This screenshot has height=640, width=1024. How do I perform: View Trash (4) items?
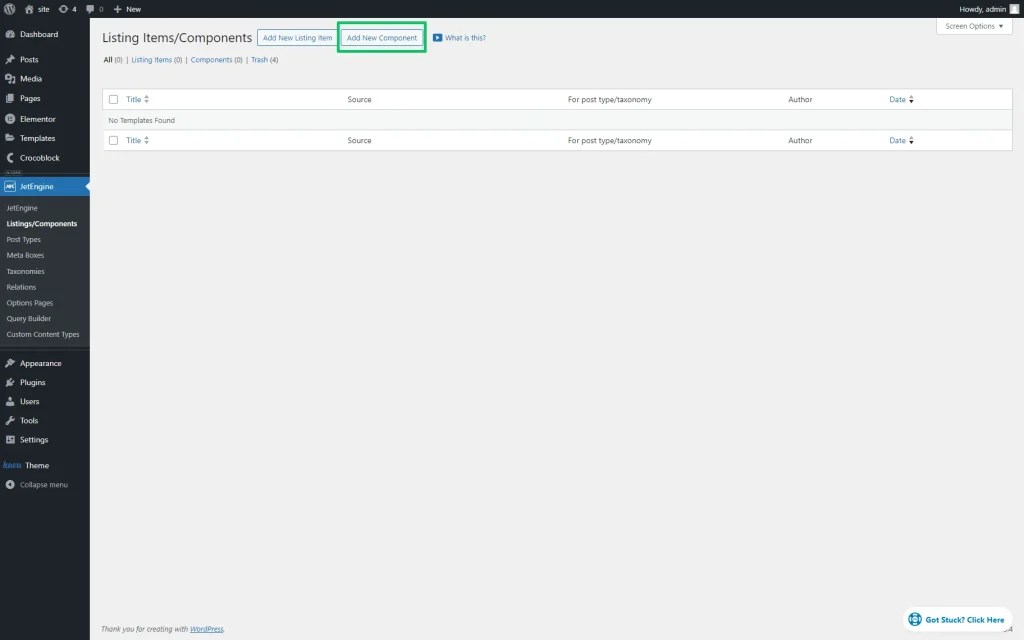pyautogui.click(x=264, y=59)
